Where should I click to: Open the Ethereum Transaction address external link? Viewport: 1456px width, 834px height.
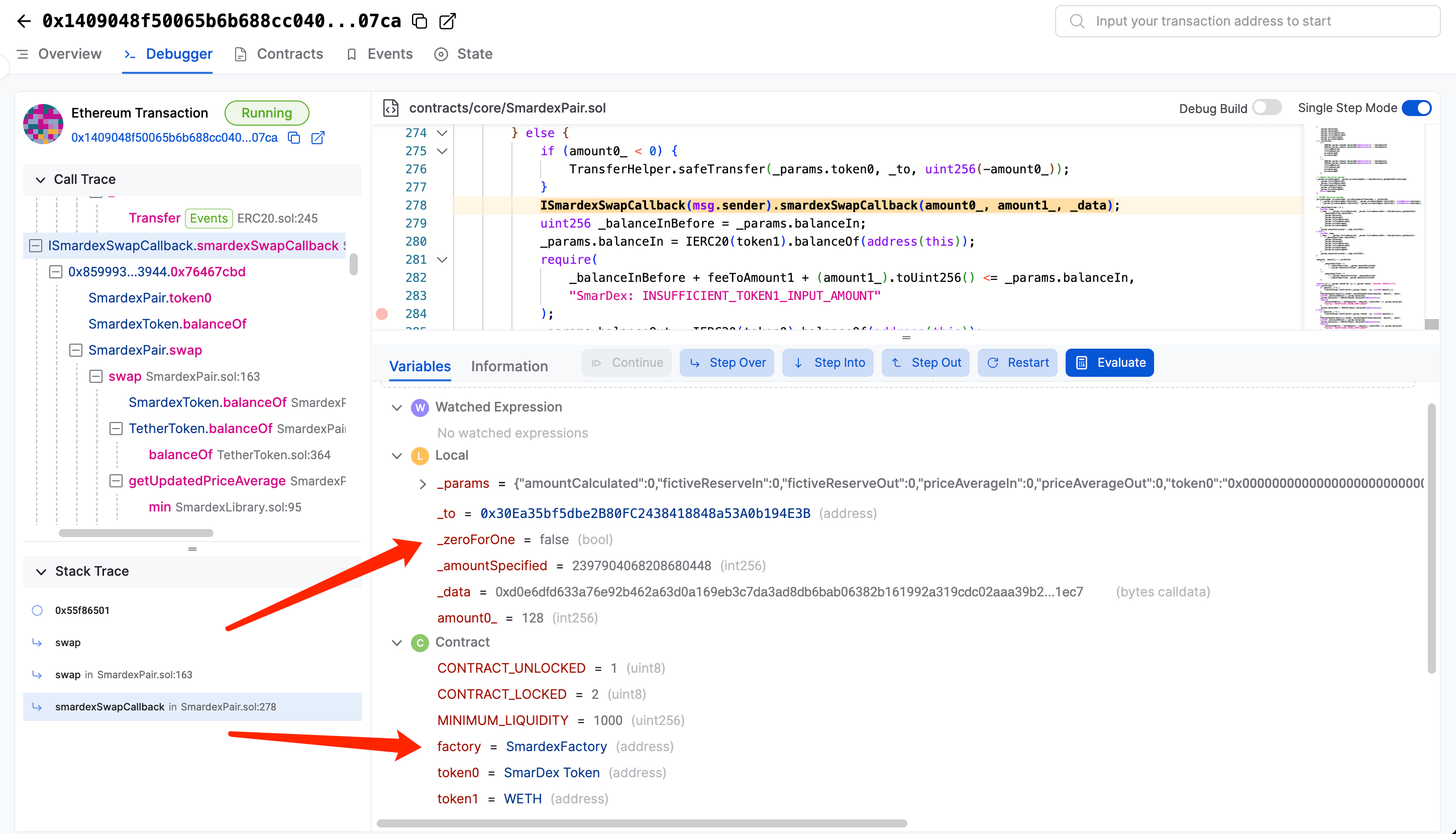[x=318, y=138]
